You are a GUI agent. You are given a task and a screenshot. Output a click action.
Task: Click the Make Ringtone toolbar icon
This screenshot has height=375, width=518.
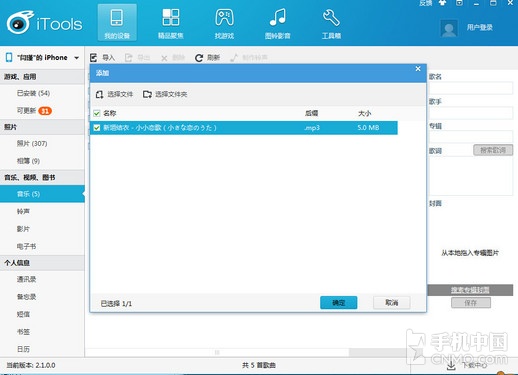pos(234,58)
